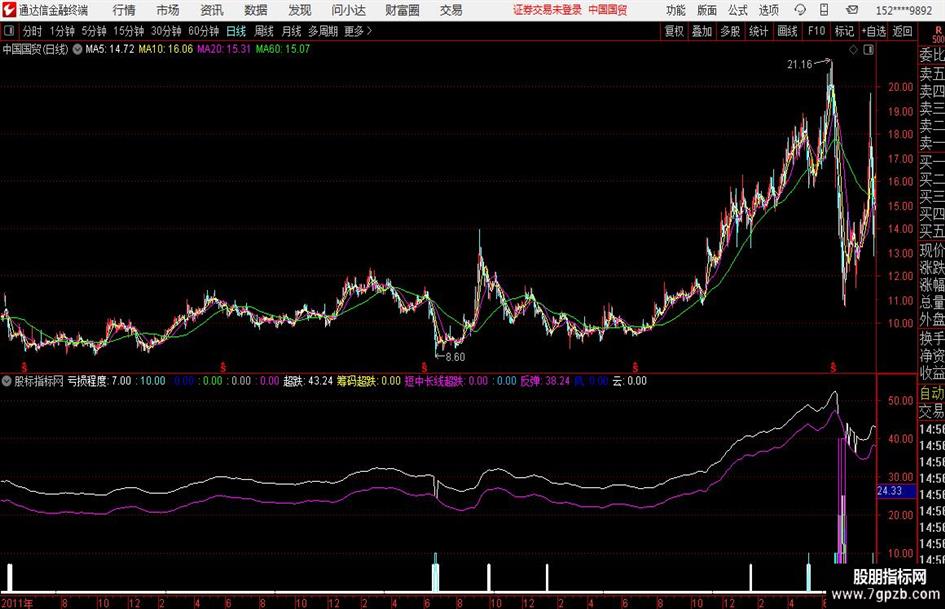
Task: Activate the 画线 drawing tool button
Action: click(x=787, y=31)
